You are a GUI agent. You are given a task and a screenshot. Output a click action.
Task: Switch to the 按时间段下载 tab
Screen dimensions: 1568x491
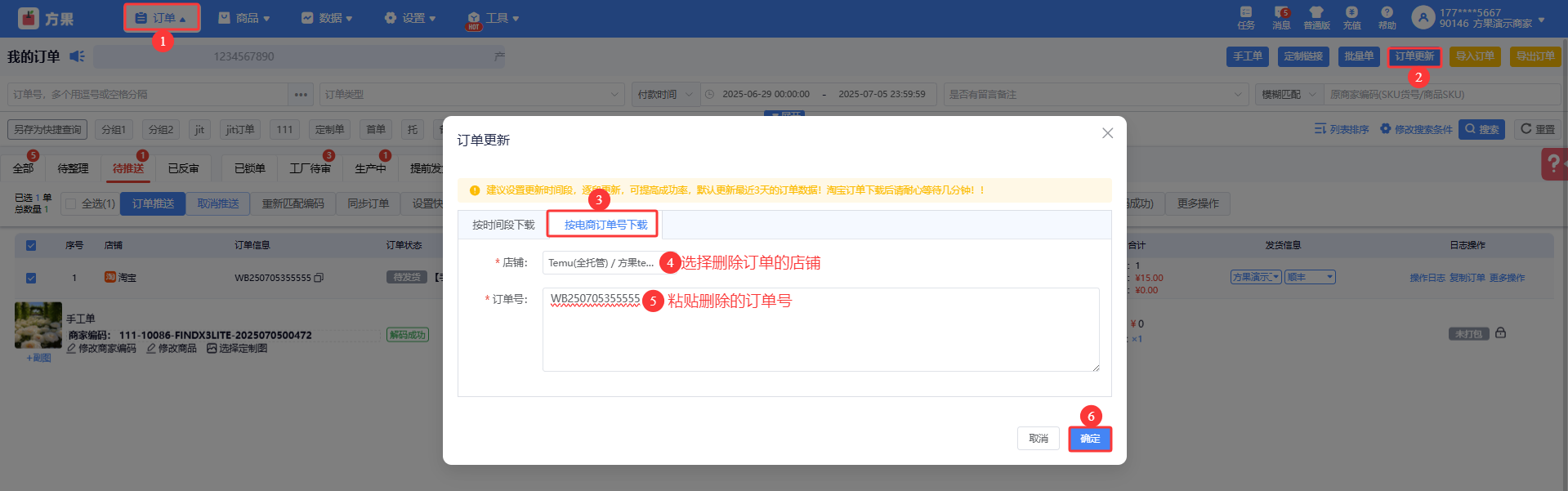[x=503, y=225]
